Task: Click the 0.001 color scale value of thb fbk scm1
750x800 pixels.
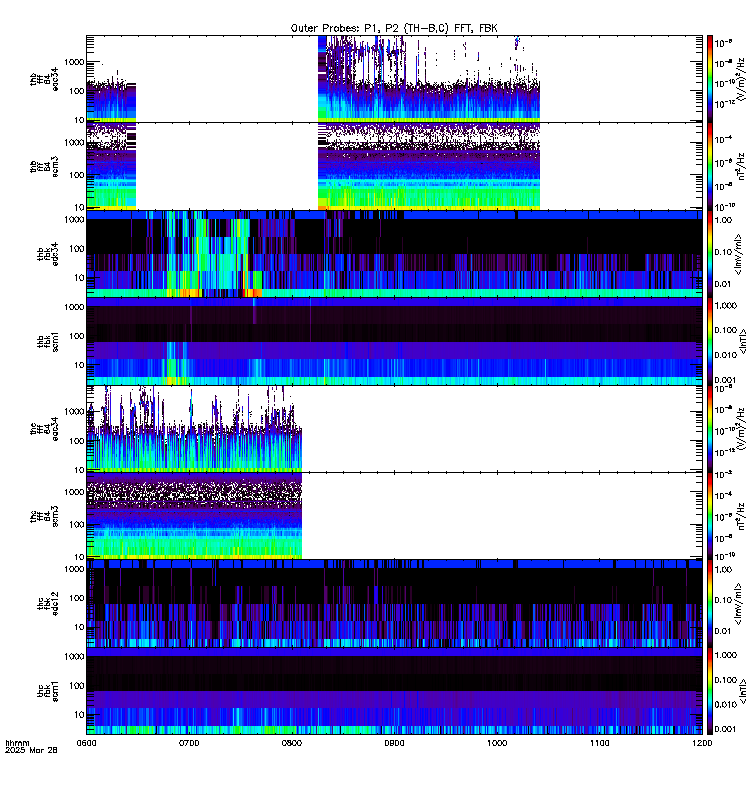Action: coord(726,380)
